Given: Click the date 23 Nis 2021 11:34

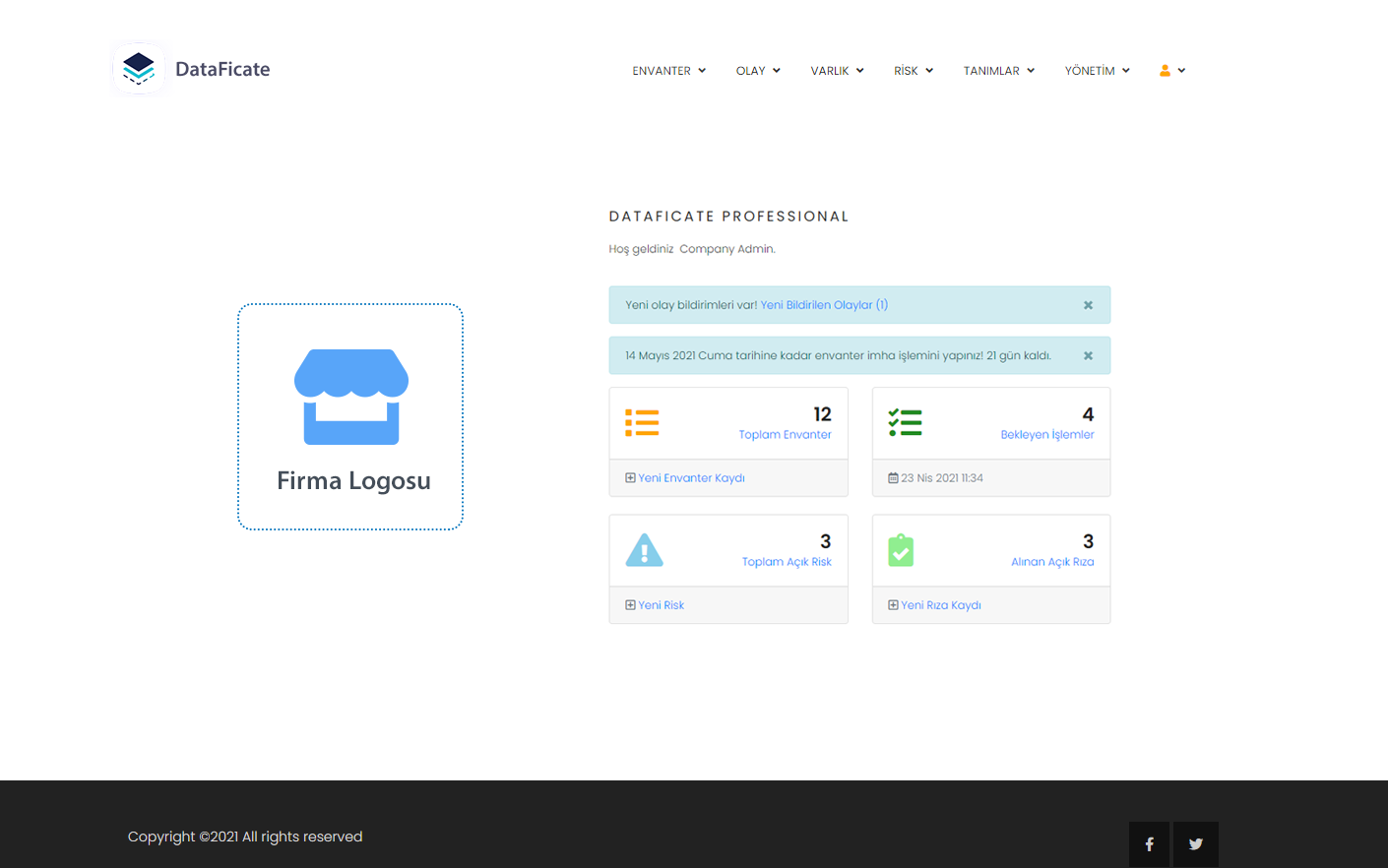Looking at the screenshot, I should click(x=942, y=478).
